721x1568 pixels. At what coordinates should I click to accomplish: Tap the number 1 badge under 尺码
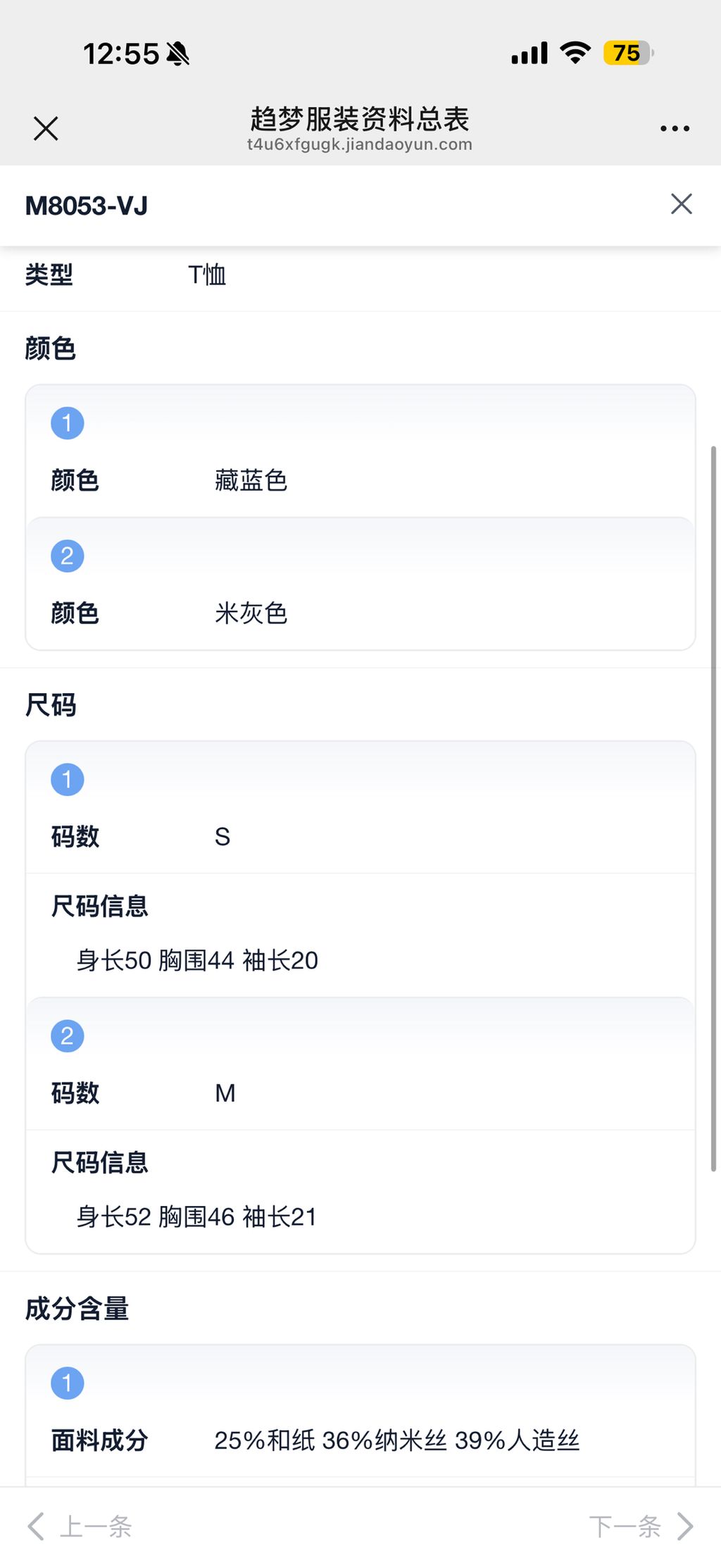pos(68,780)
